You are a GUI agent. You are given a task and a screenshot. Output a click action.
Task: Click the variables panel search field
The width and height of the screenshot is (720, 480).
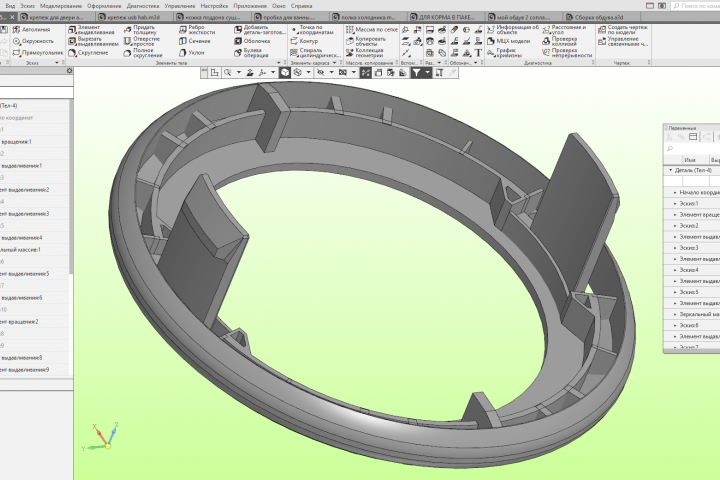(x=693, y=148)
